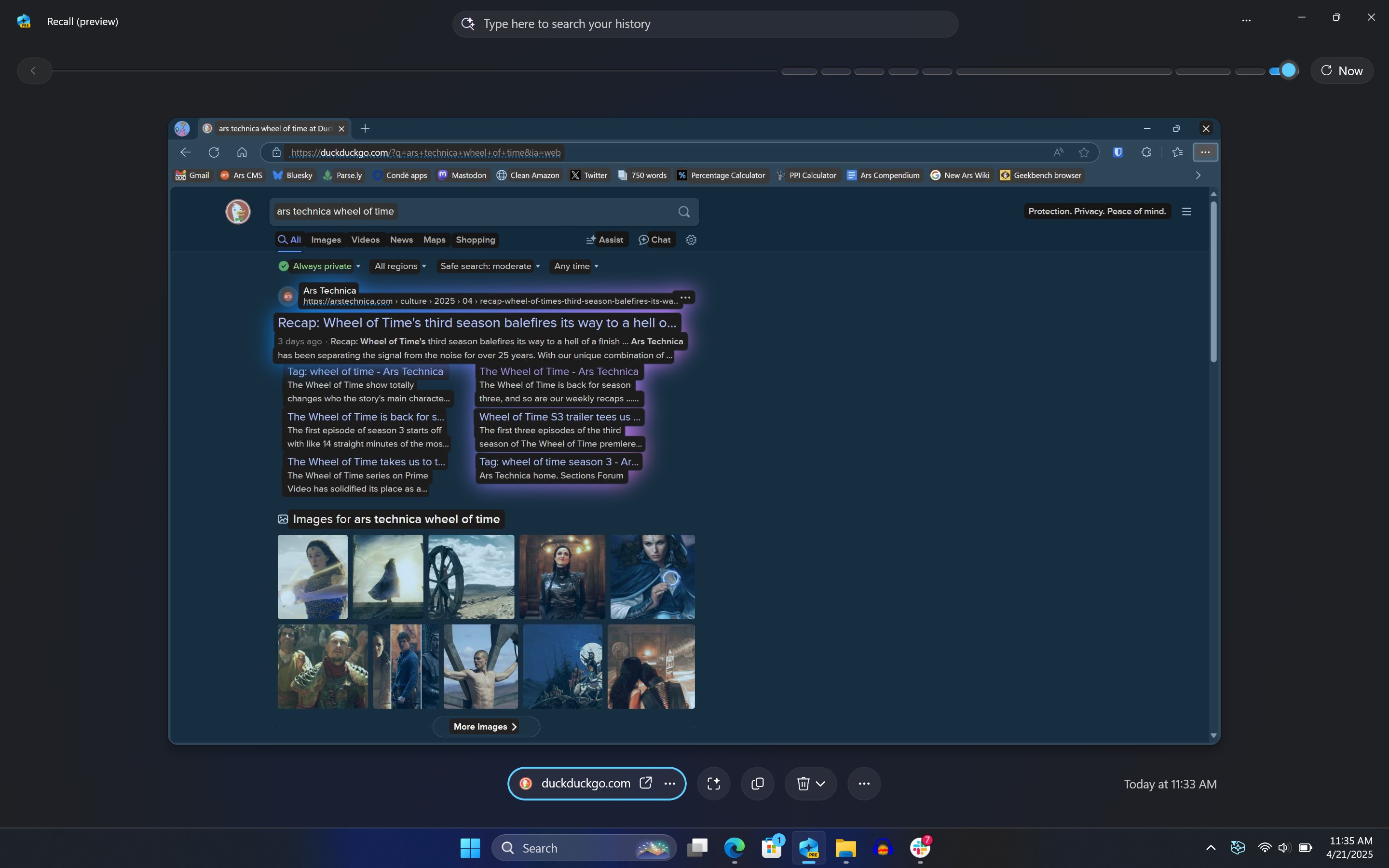Expand the Any time filter dropdown
1389x868 pixels.
576,266
